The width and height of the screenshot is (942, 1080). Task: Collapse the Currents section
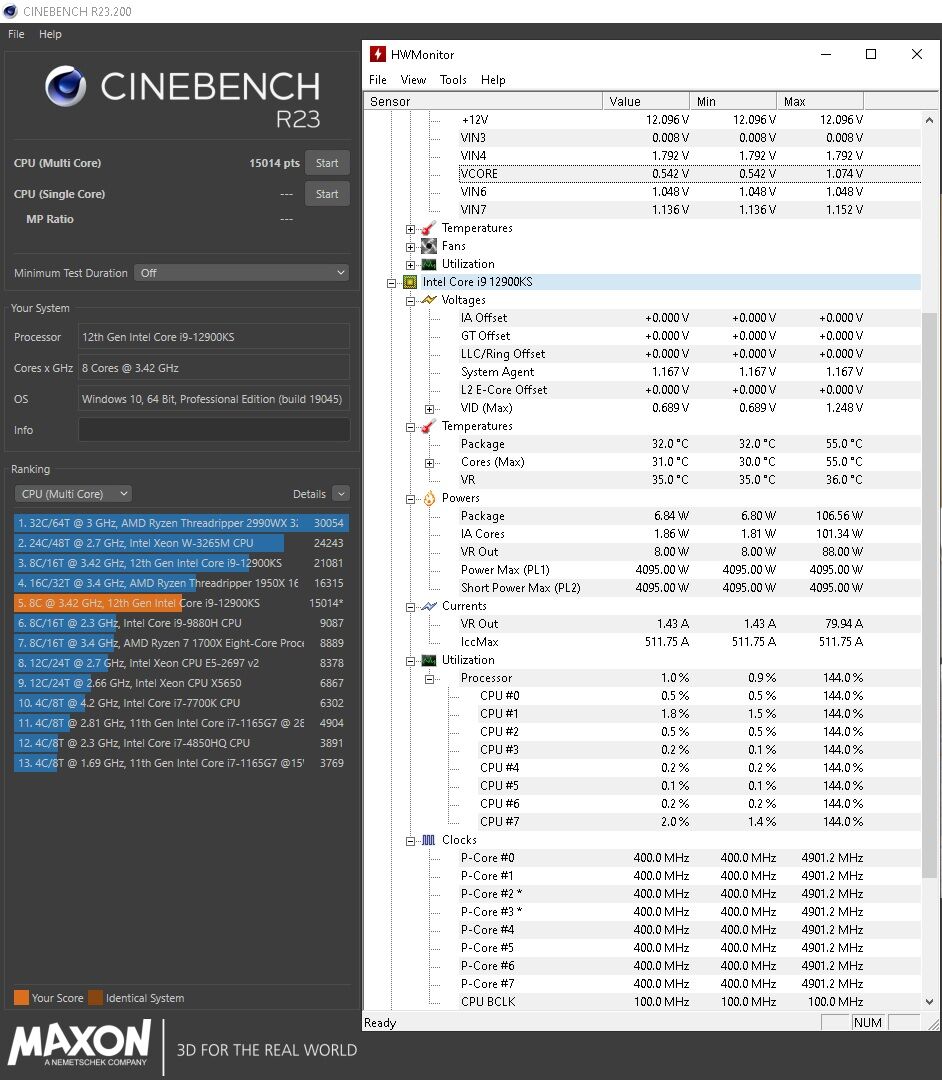coord(410,607)
